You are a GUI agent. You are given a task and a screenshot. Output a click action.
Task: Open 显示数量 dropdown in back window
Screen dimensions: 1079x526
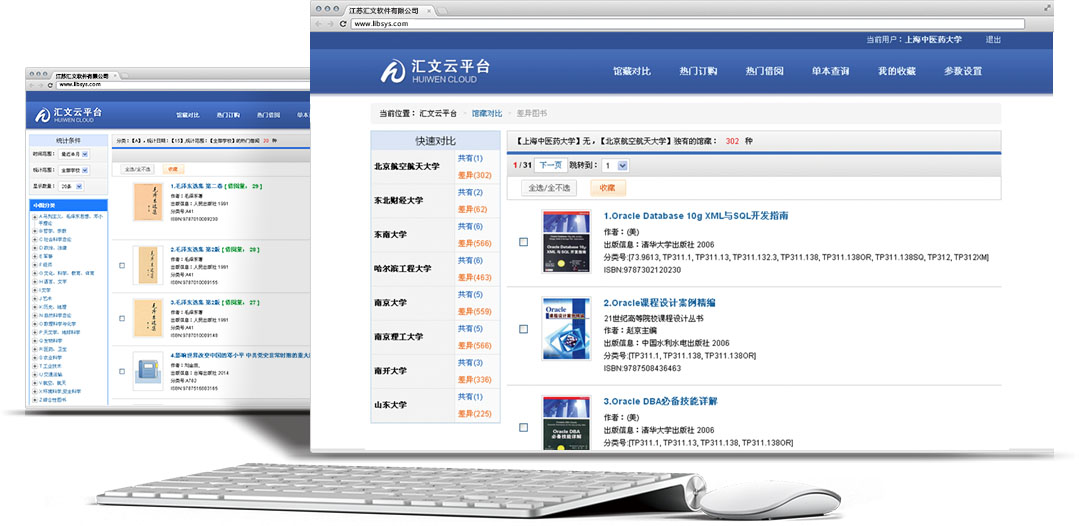click(71, 187)
